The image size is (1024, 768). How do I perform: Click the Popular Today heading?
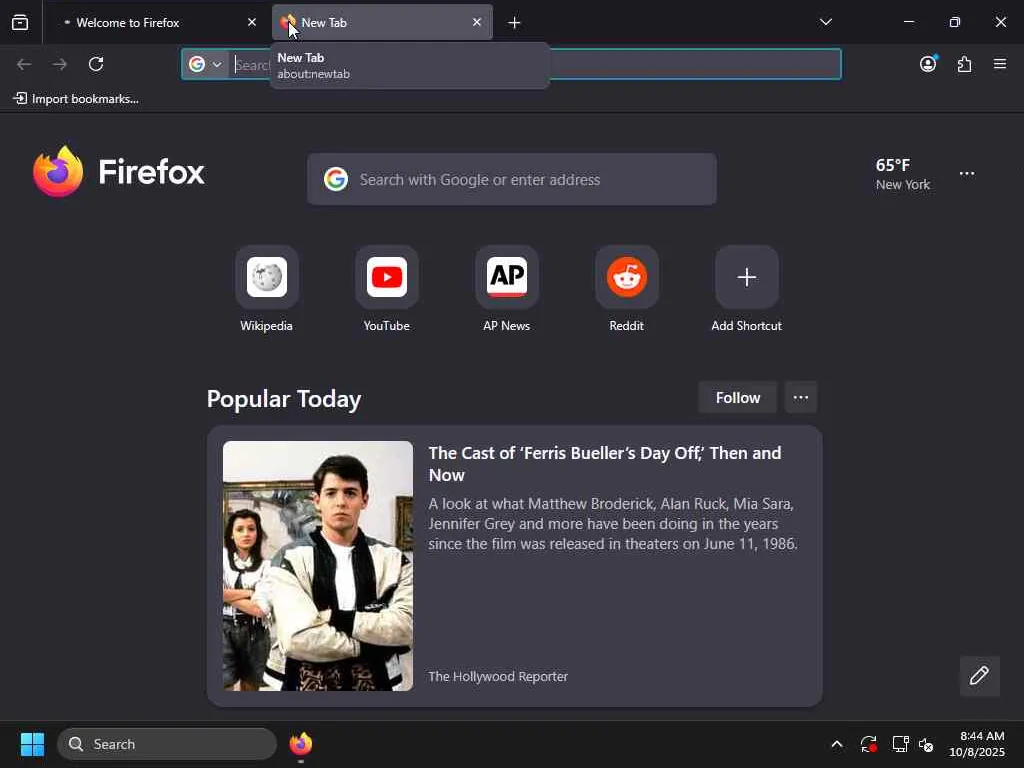[284, 398]
